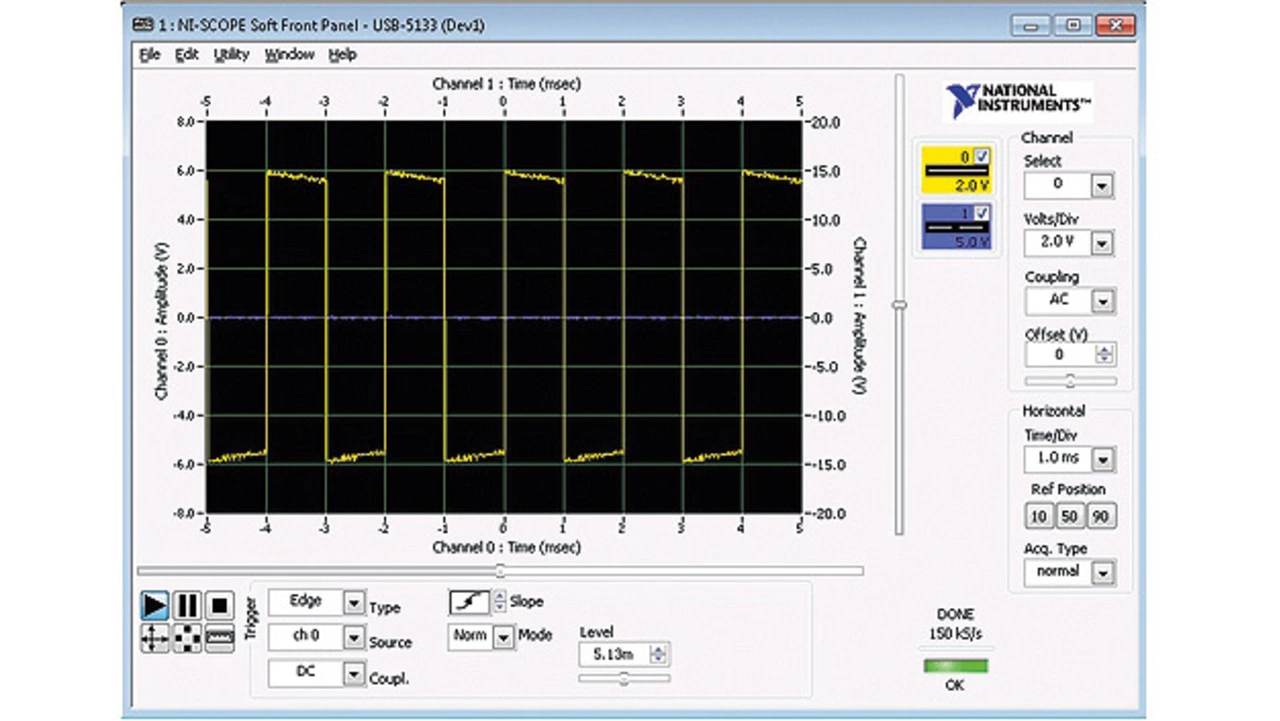1280x721 pixels.
Task: Set Ref Position to 50
Action: click(1070, 516)
